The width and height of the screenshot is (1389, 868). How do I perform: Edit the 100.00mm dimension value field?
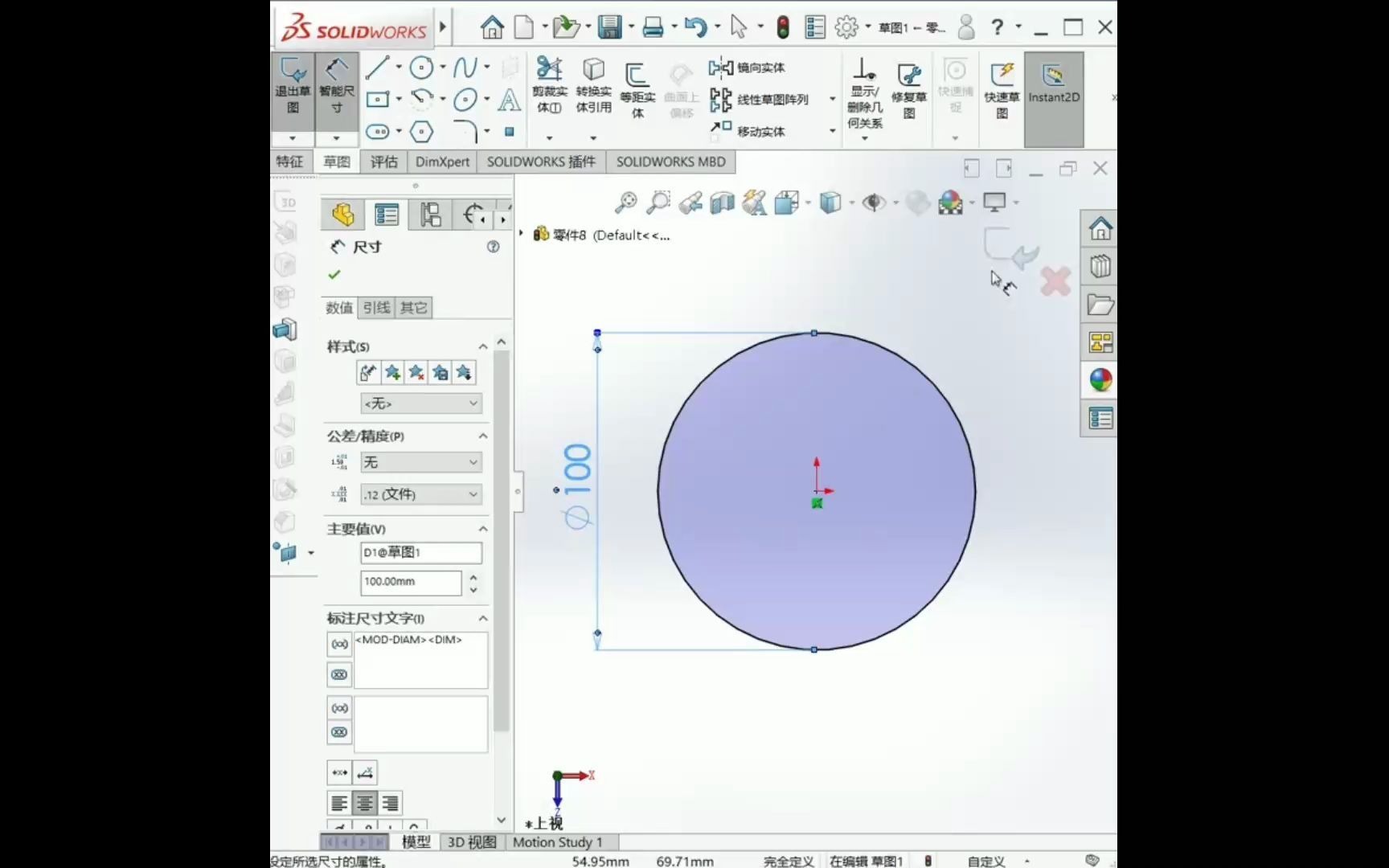[410, 583]
